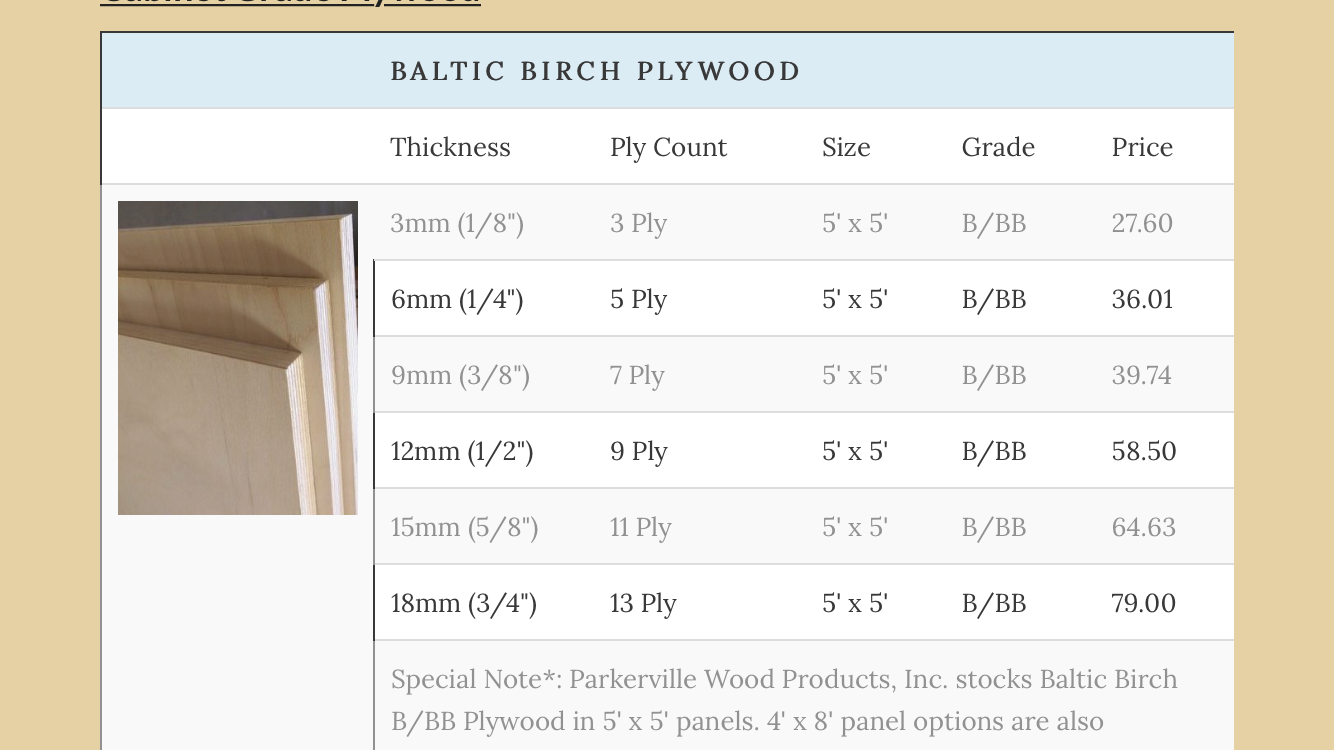Screen dimensions: 1334x750
Task: Select the Ply Count column header
Action: [668, 147]
